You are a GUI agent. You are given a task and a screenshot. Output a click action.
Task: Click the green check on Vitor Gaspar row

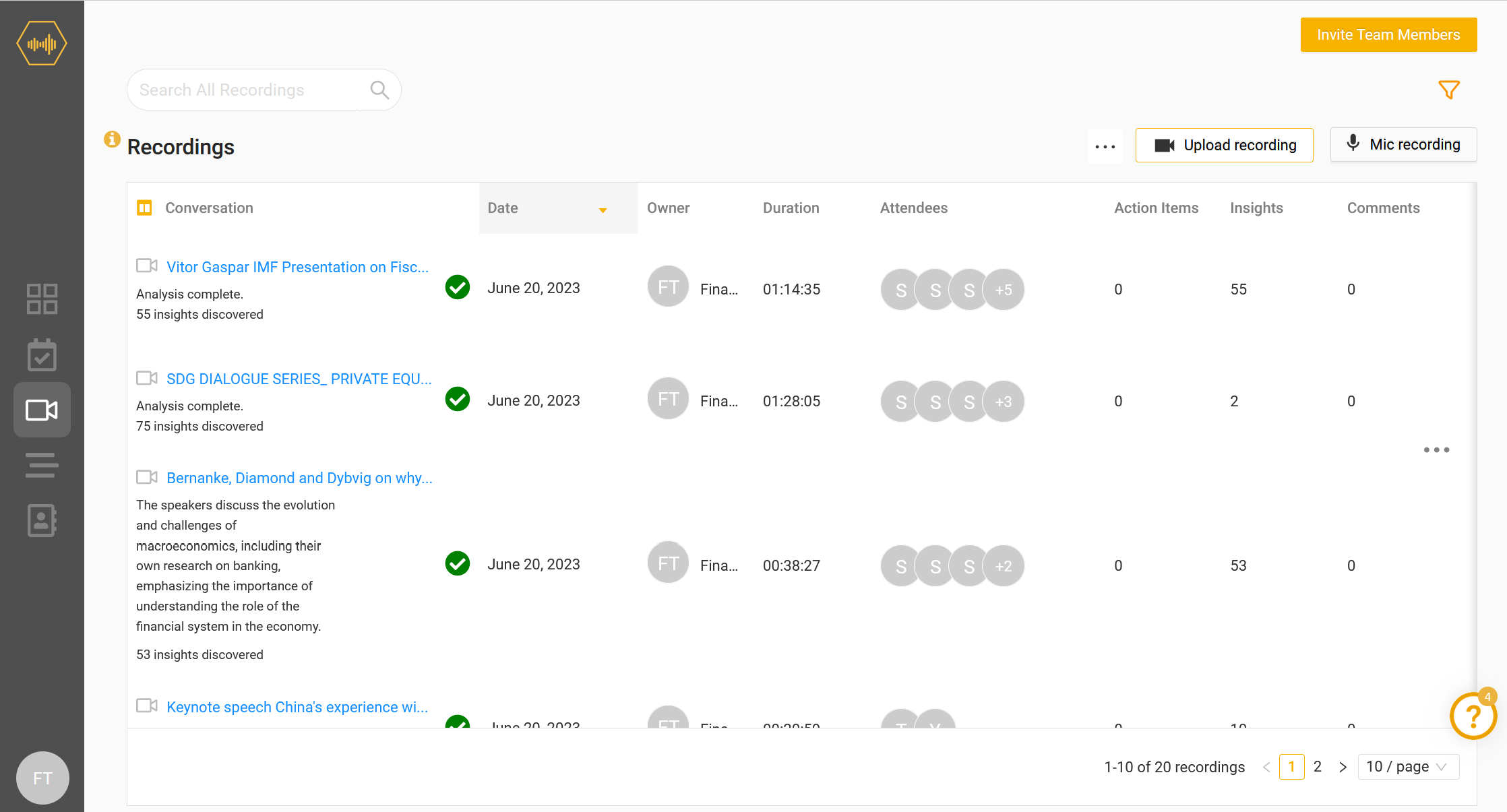click(458, 287)
